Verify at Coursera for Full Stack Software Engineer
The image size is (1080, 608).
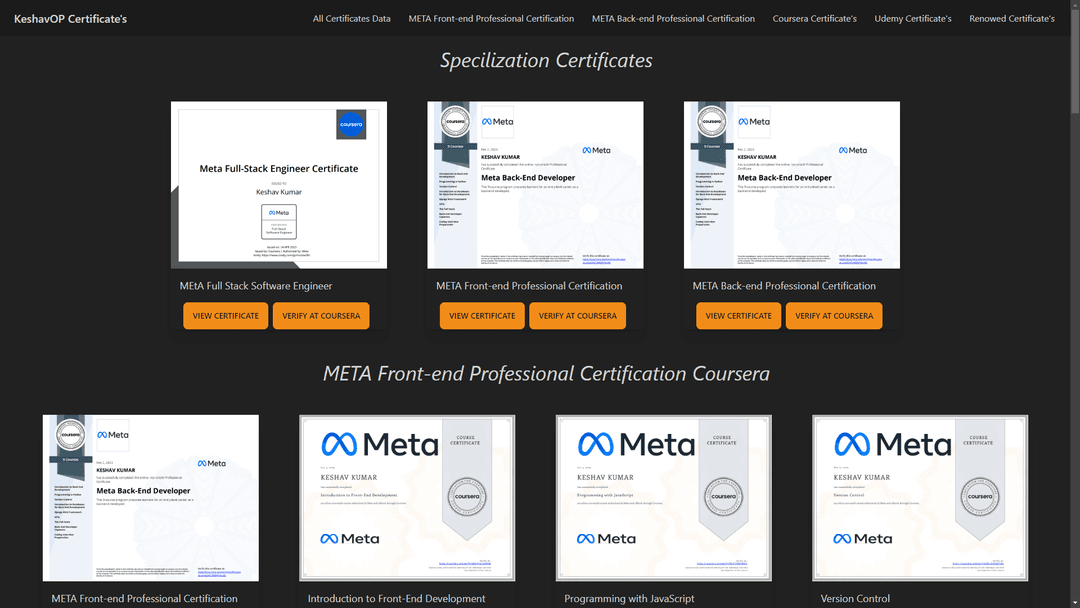[x=321, y=316]
